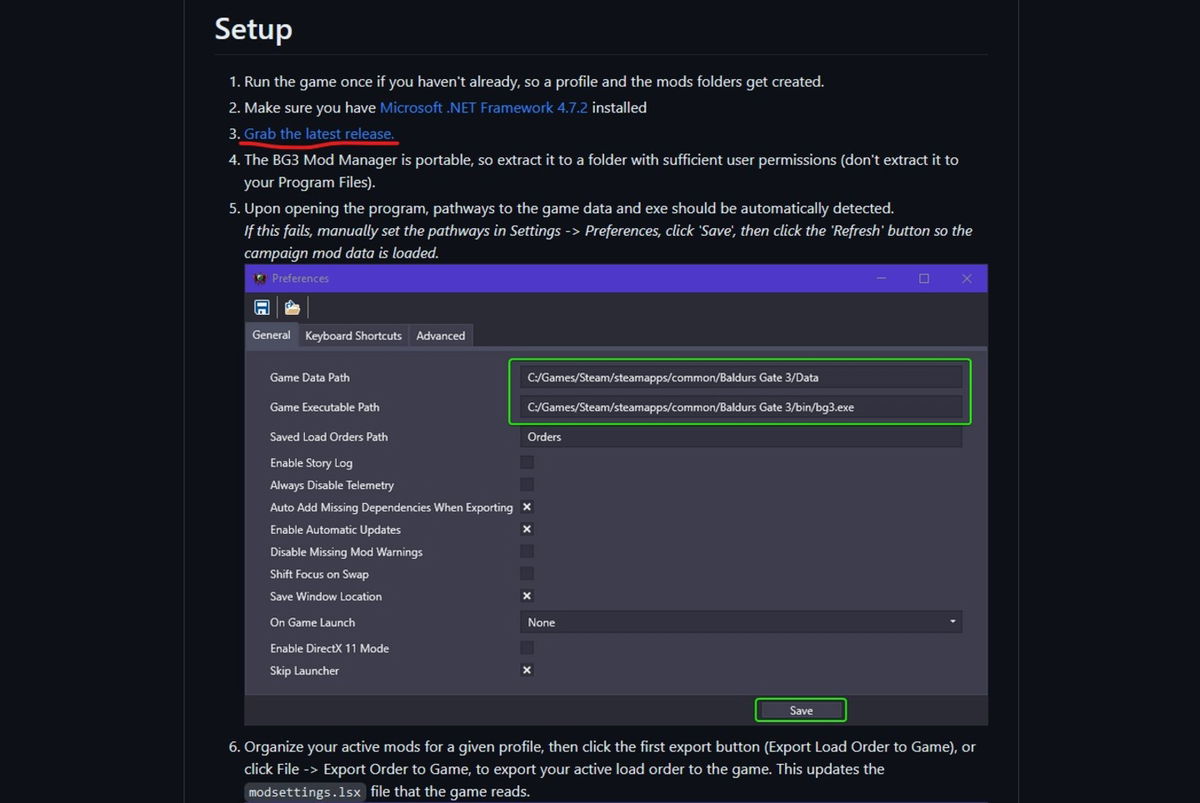Open the On Game Launch dropdown
The width and height of the screenshot is (1200, 803).
tap(740, 621)
